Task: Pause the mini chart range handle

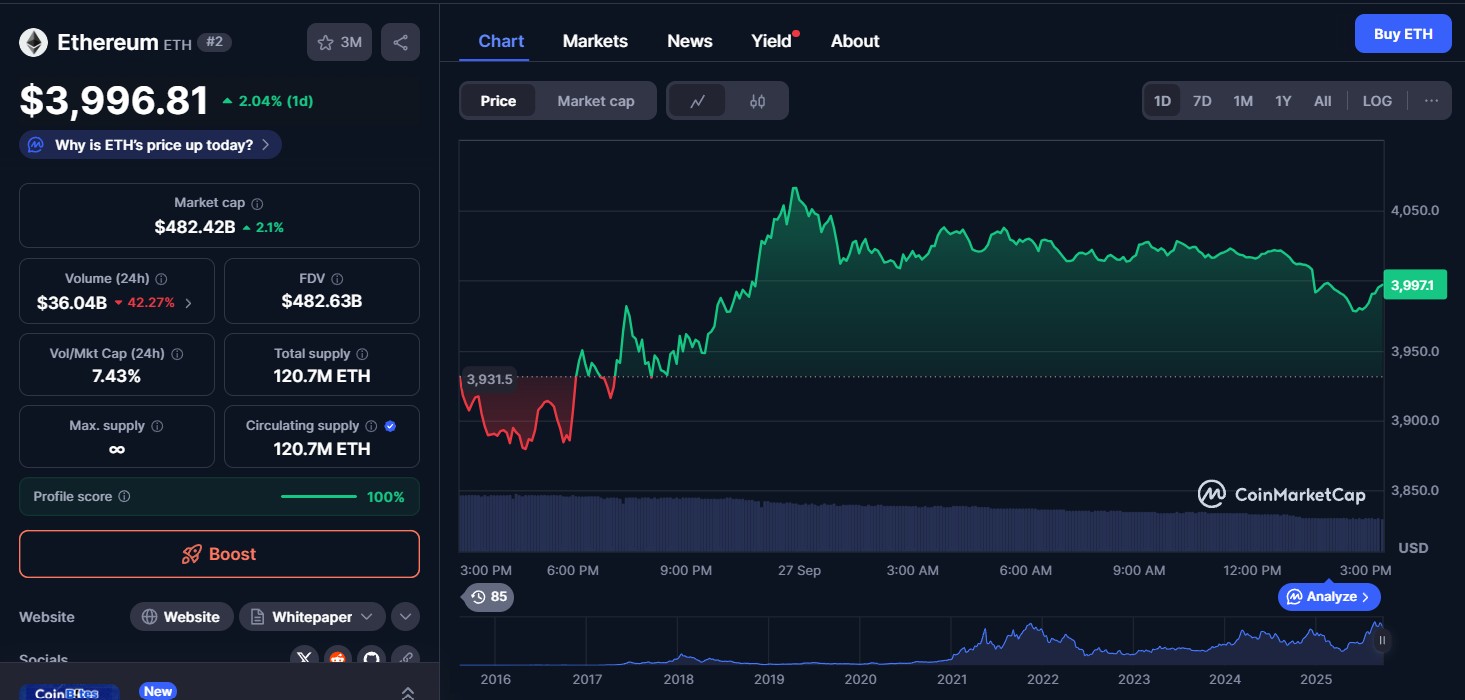Action: [x=1382, y=640]
